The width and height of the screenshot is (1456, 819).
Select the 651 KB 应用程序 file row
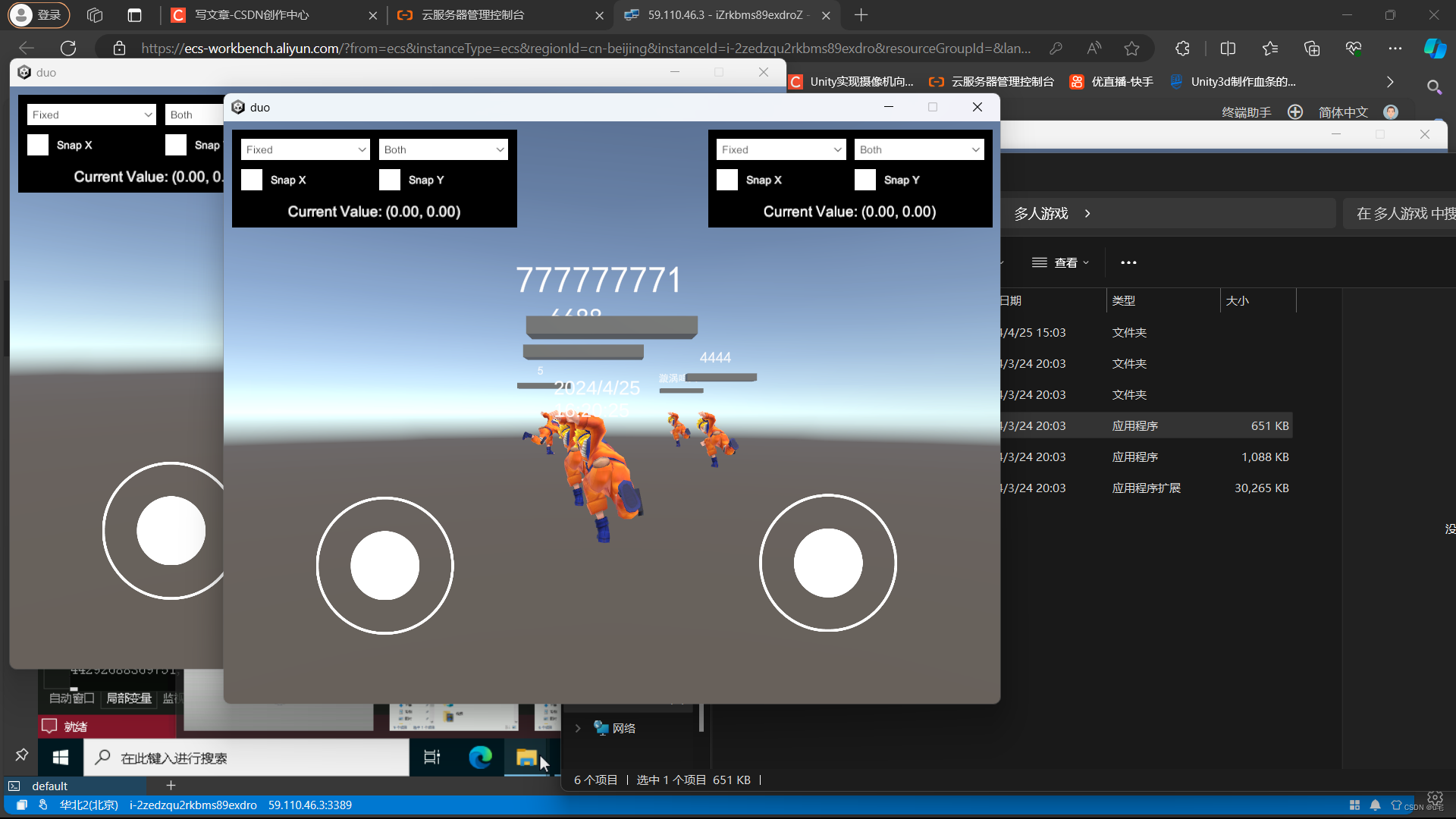coord(1146,425)
